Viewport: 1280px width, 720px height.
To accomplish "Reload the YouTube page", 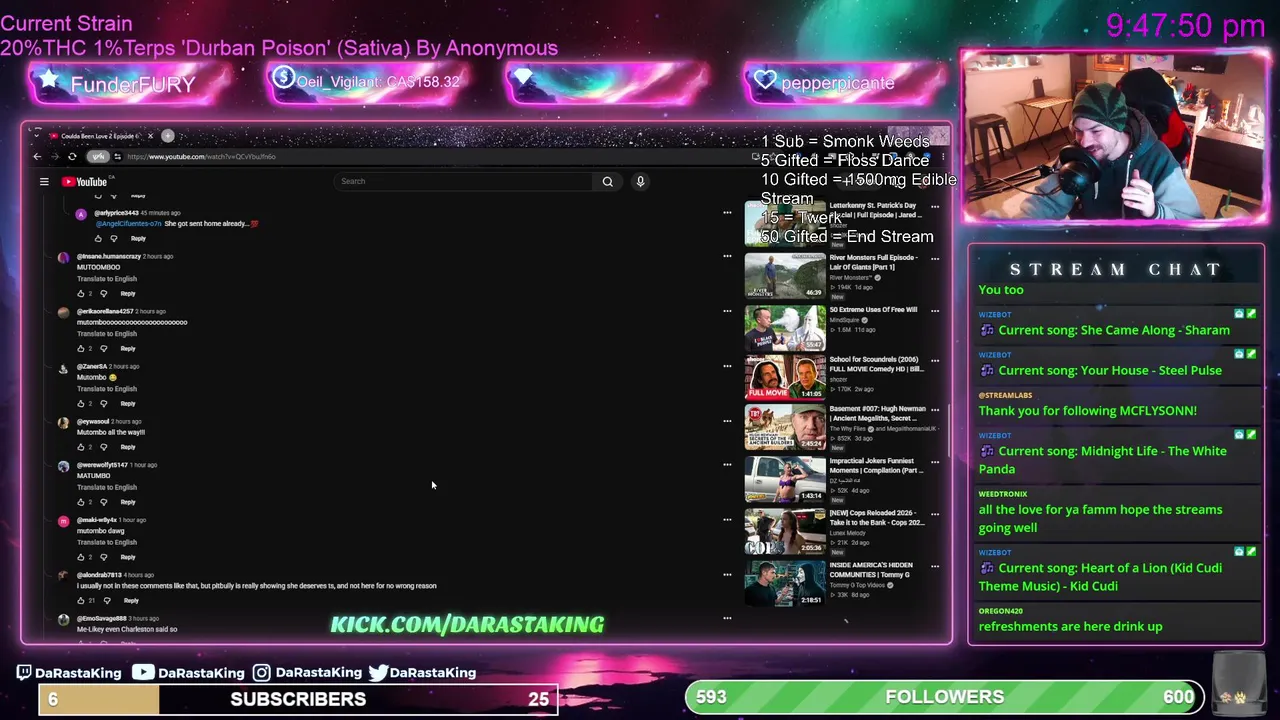I will point(72,156).
